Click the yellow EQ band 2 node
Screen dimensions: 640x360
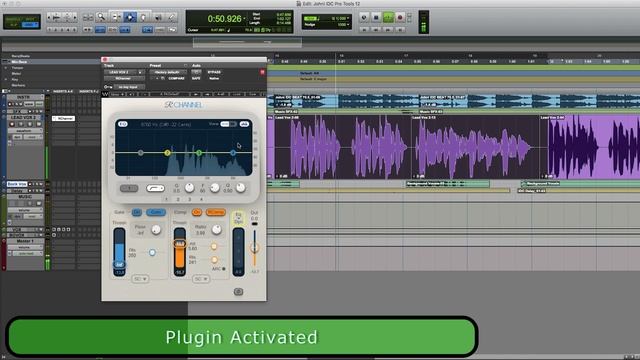click(x=167, y=153)
